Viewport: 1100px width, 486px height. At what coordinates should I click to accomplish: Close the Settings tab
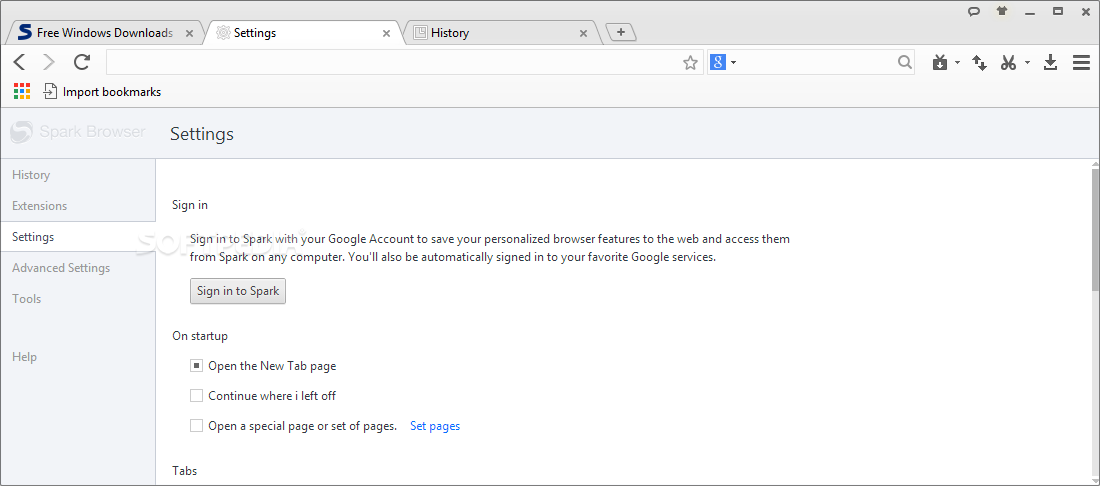387,33
